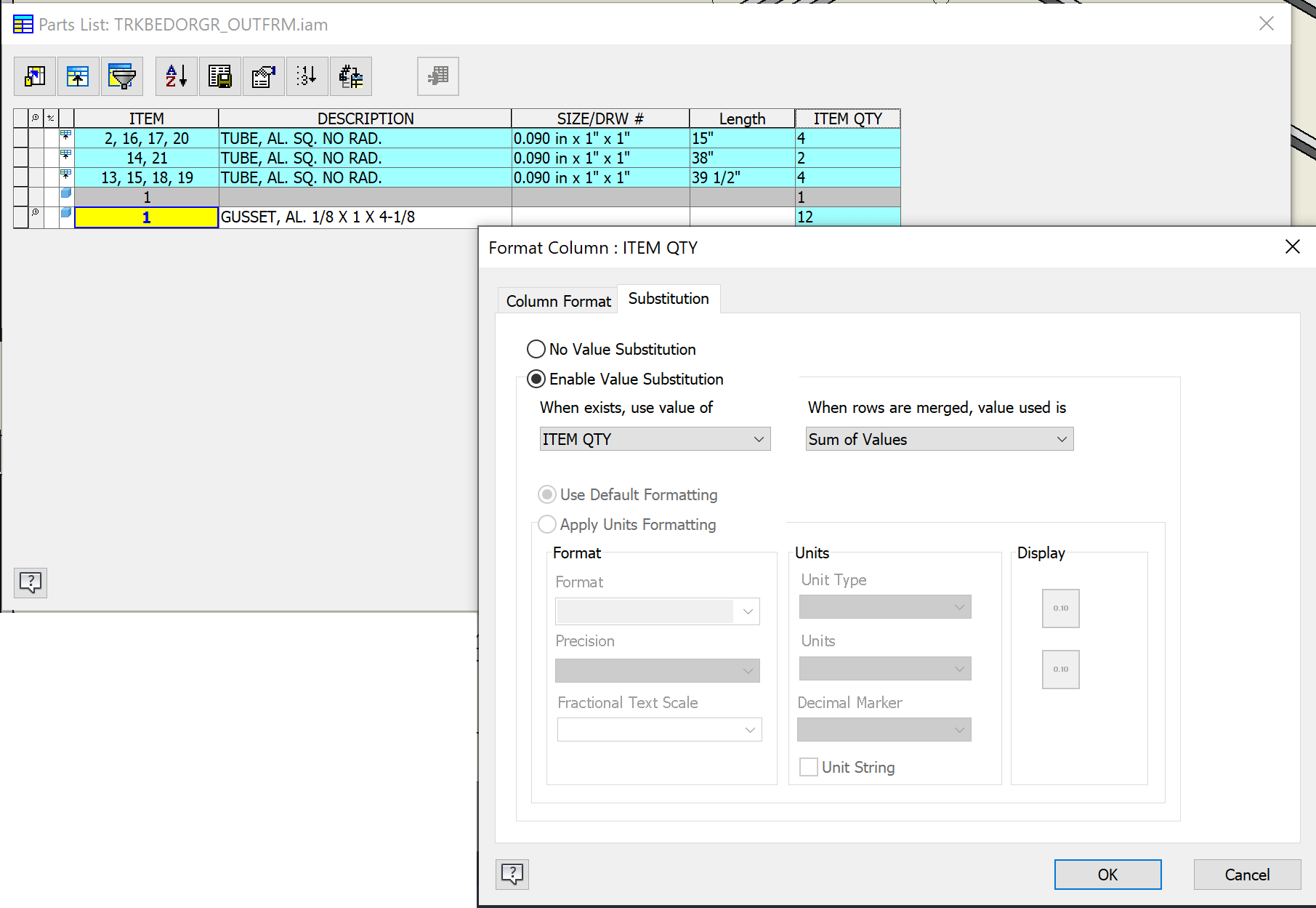This screenshot has height=908, width=1316.
Task: Enable Value Substitution option
Action: pyautogui.click(x=536, y=378)
